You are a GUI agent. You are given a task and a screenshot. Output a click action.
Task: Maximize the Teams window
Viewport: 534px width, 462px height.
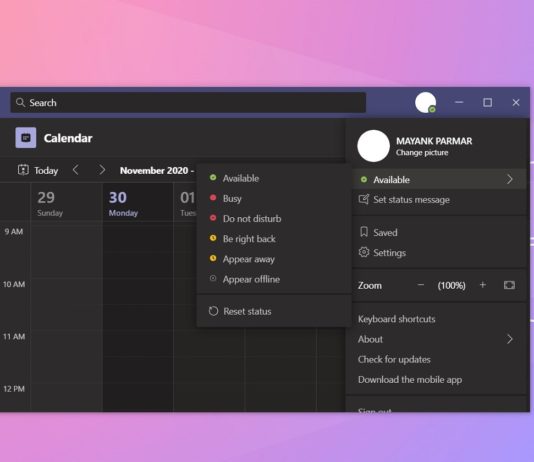487,102
